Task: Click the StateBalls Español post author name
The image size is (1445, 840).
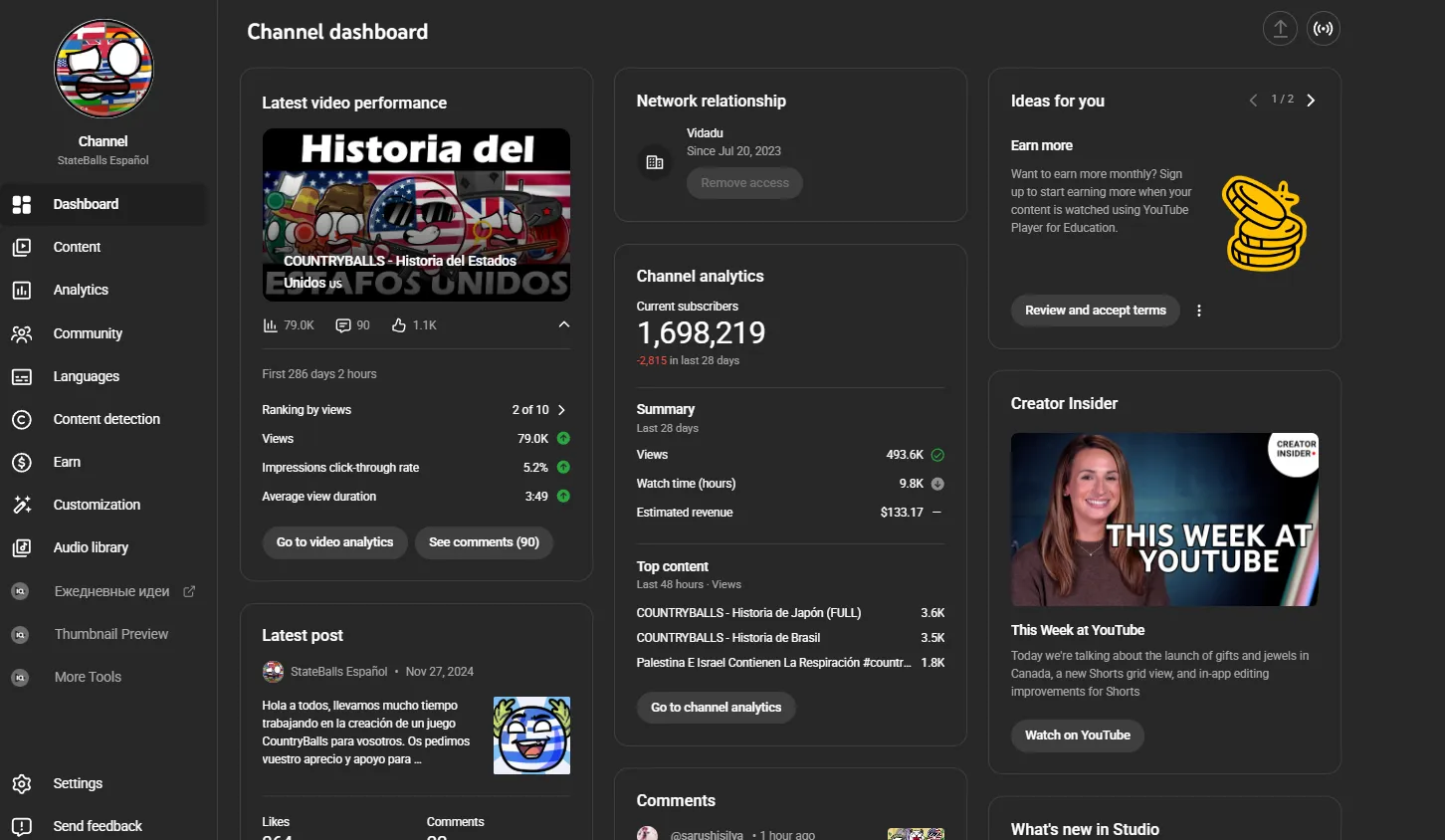Action: point(338,672)
